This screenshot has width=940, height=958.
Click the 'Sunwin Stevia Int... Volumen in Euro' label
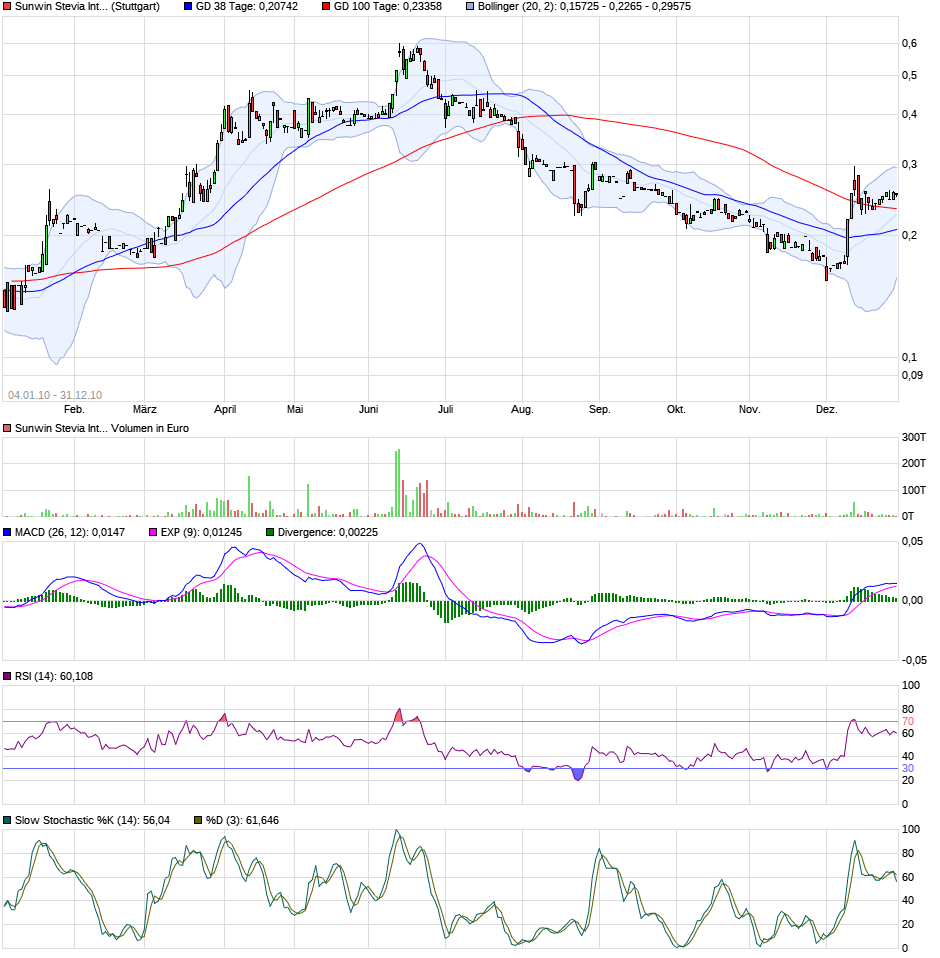102,428
